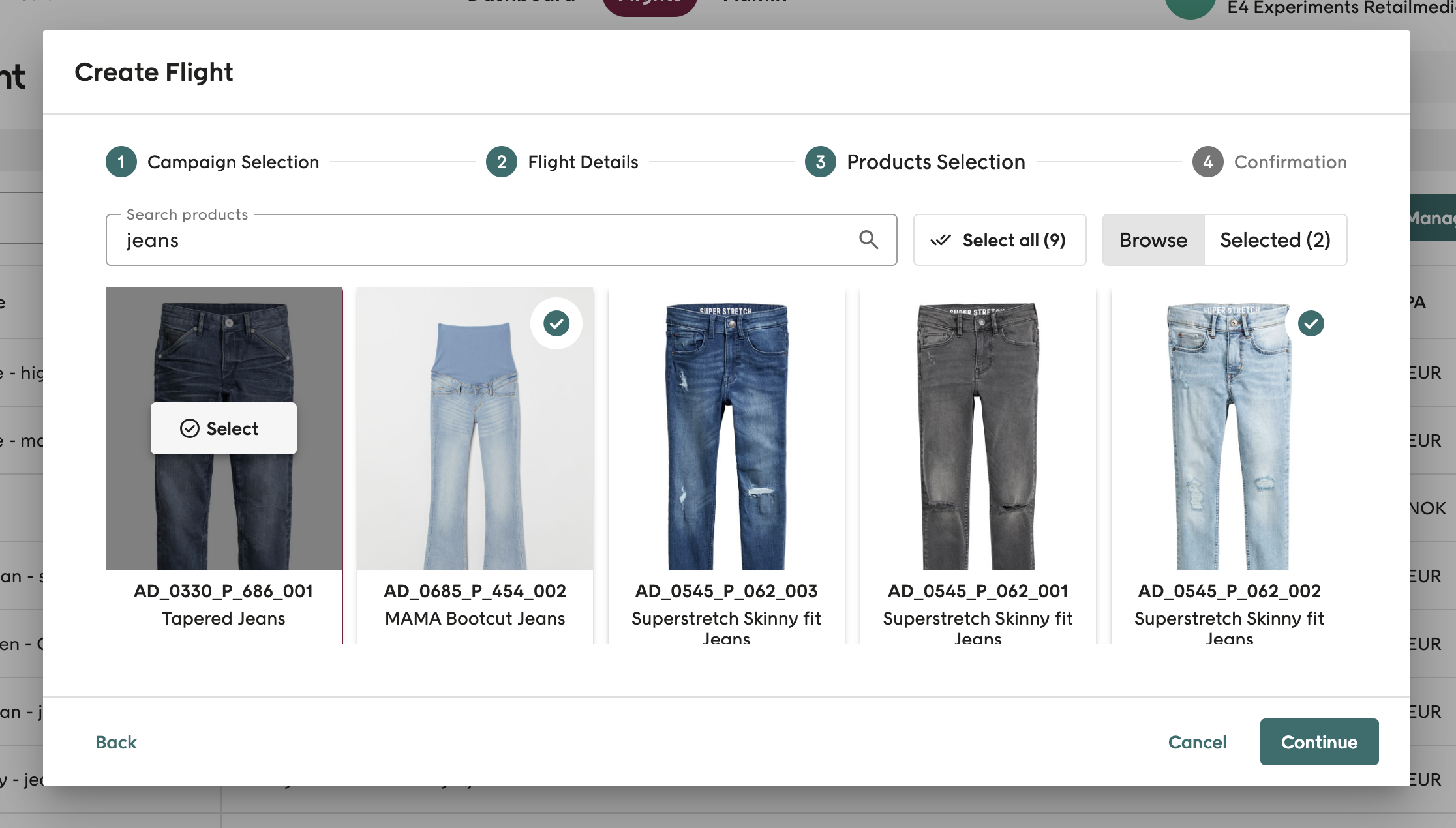Click the Flight Details step label
The height and width of the screenshot is (828, 1456).
[x=583, y=162]
